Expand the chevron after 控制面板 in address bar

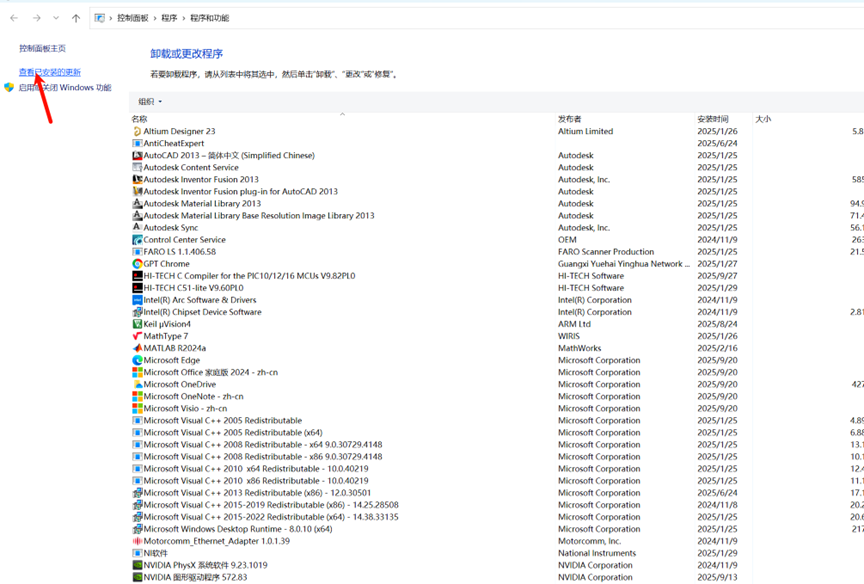155,18
